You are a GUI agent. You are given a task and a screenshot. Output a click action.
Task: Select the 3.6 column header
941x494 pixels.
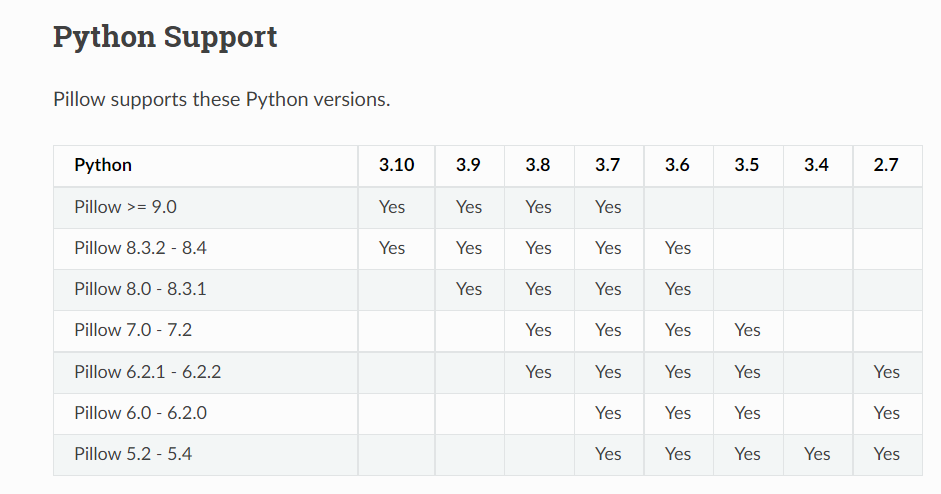(677, 165)
